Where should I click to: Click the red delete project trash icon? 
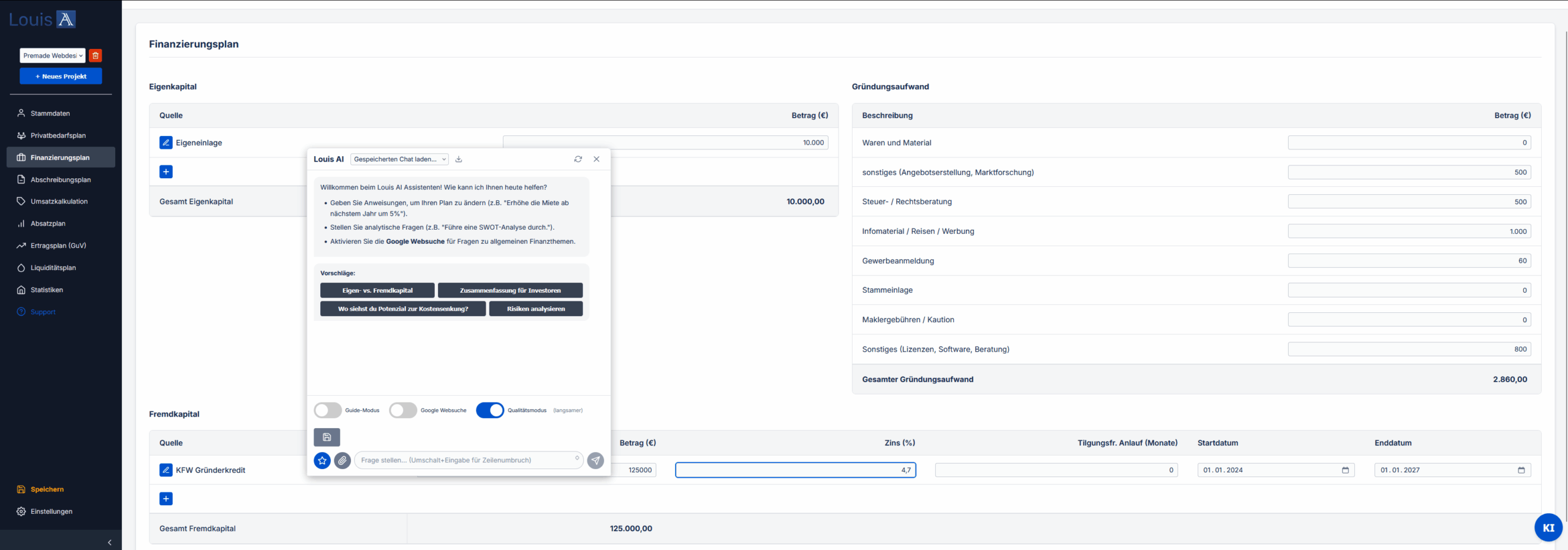[96, 56]
